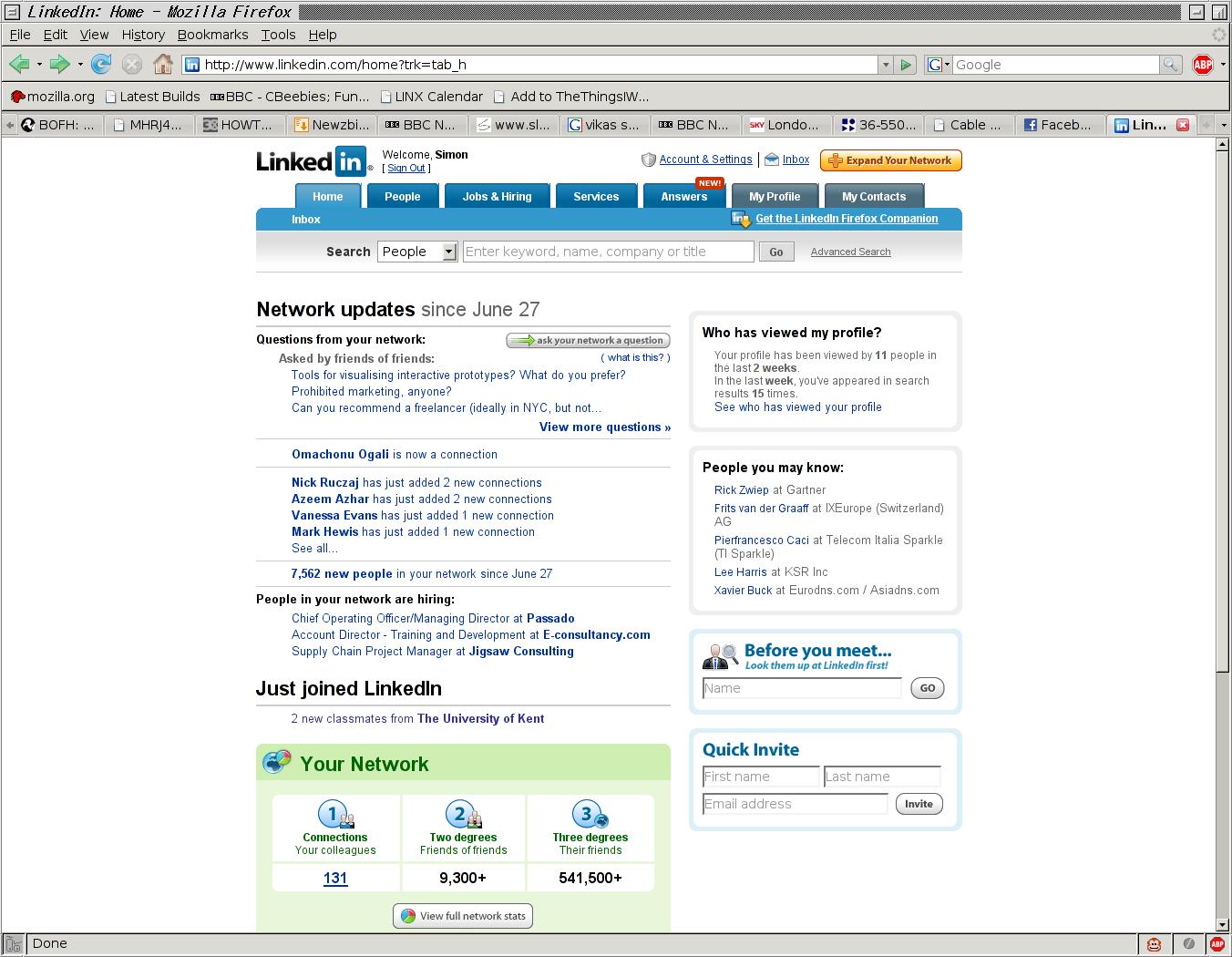1232x957 pixels.
Task: Click the Quick Invite Email address field
Action: click(795, 804)
